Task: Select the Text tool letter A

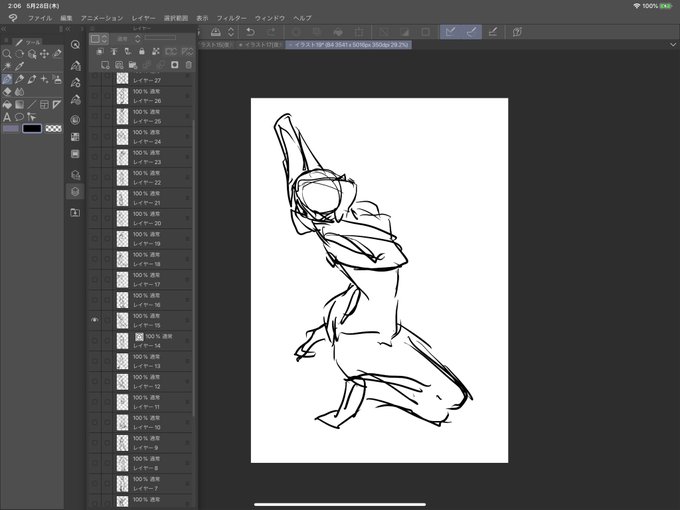Action: click(7, 117)
